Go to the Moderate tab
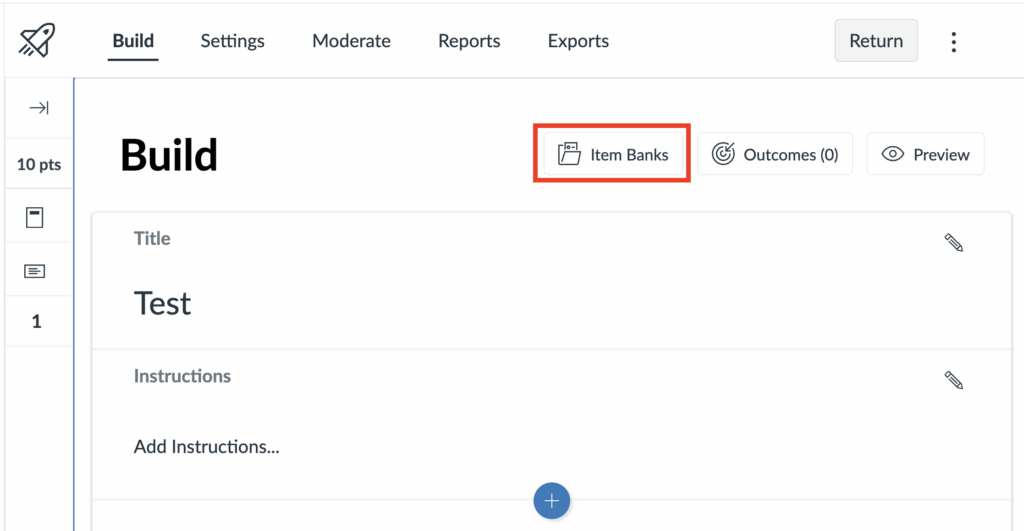Viewport: 1024px width, 531px height. coord(351,41)
